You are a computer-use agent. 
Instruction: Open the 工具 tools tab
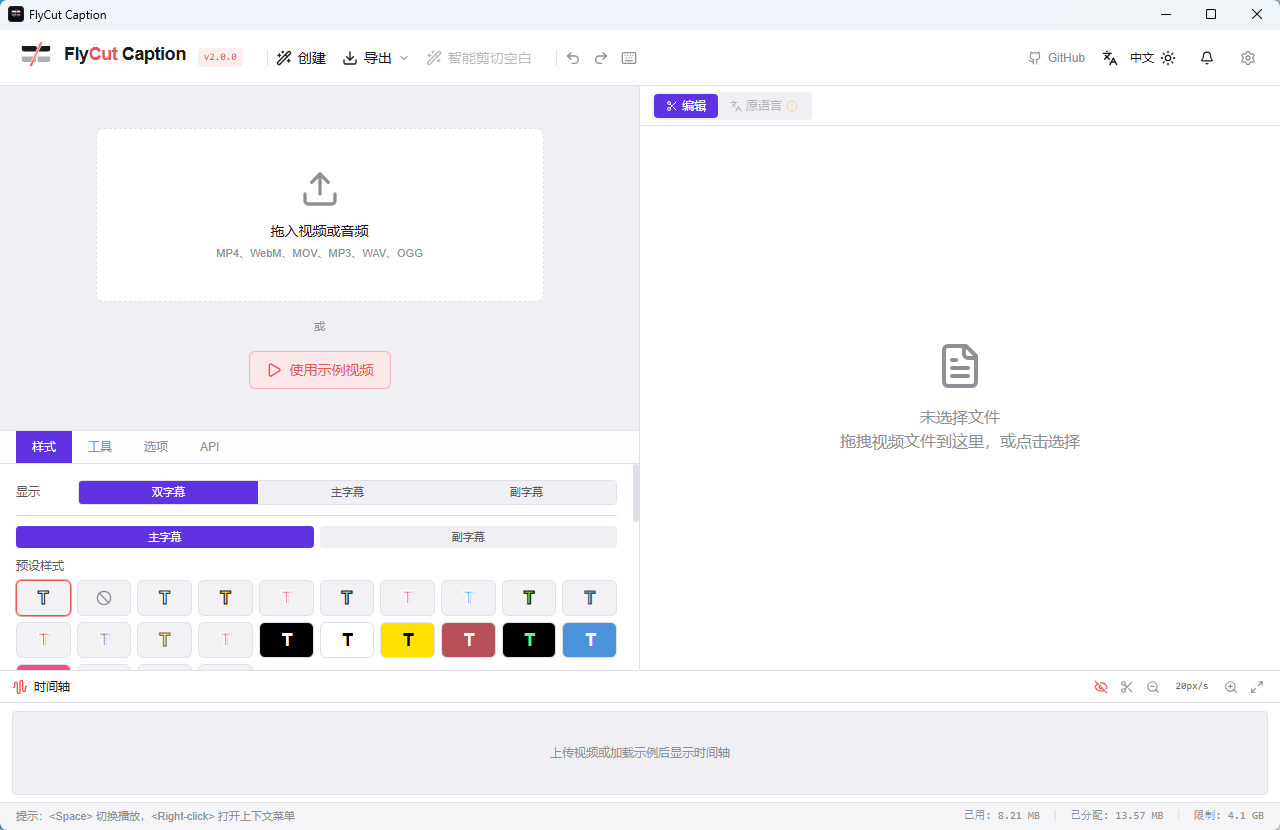pos(100,447)
